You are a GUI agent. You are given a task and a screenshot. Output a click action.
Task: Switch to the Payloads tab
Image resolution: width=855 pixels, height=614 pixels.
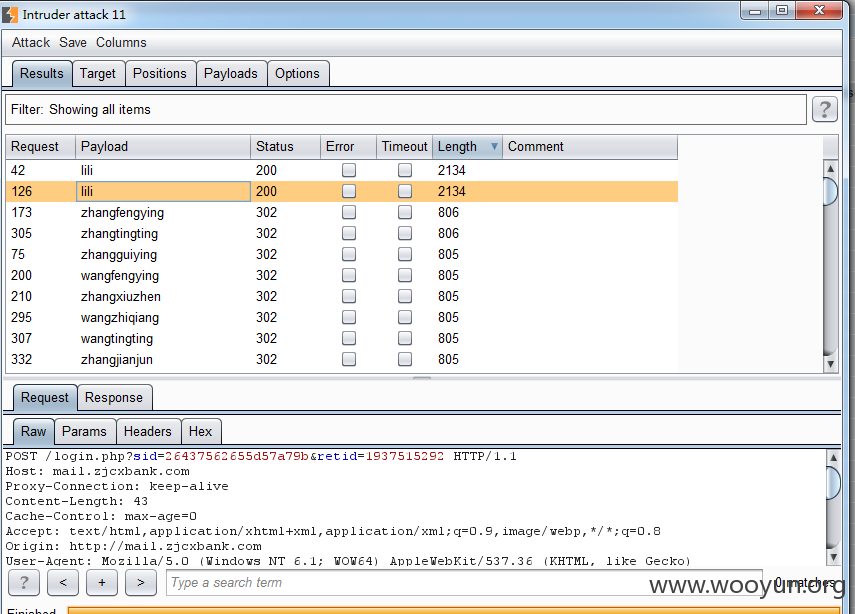point(231,74)
